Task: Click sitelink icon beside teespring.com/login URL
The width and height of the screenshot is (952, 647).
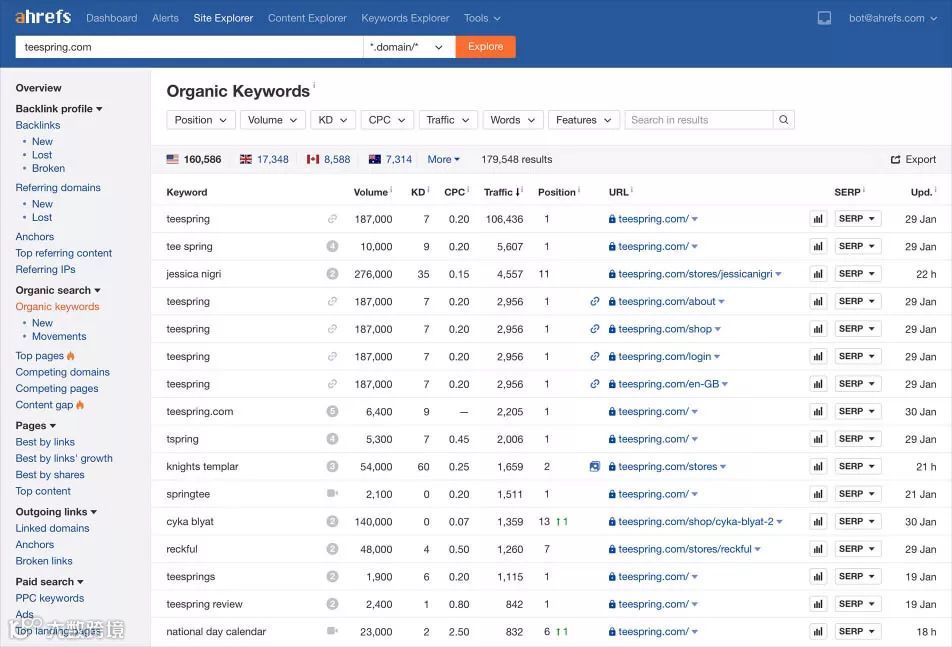Action: click(x=594, y=356)
